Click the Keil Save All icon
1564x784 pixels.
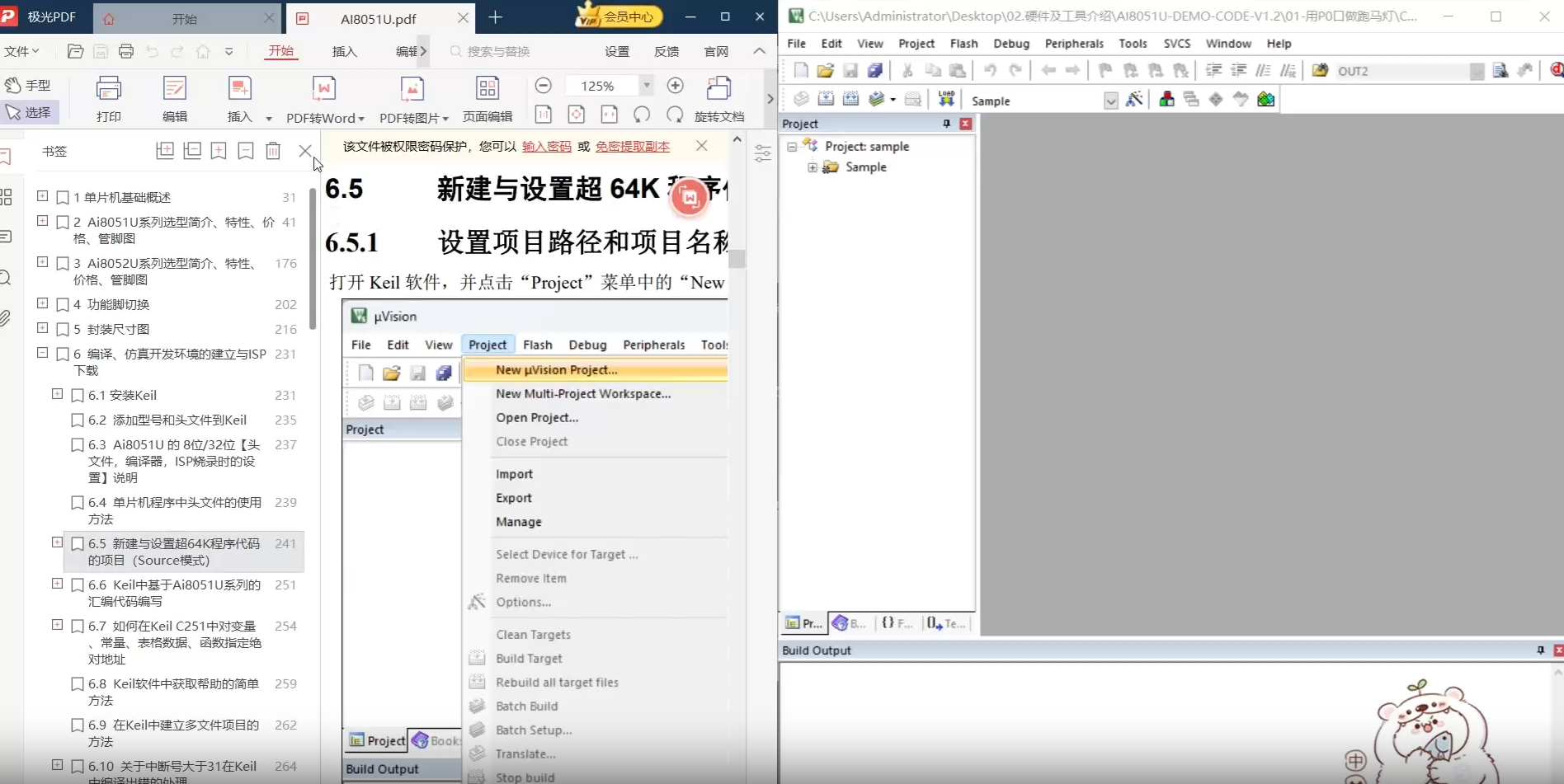point(874,71)
